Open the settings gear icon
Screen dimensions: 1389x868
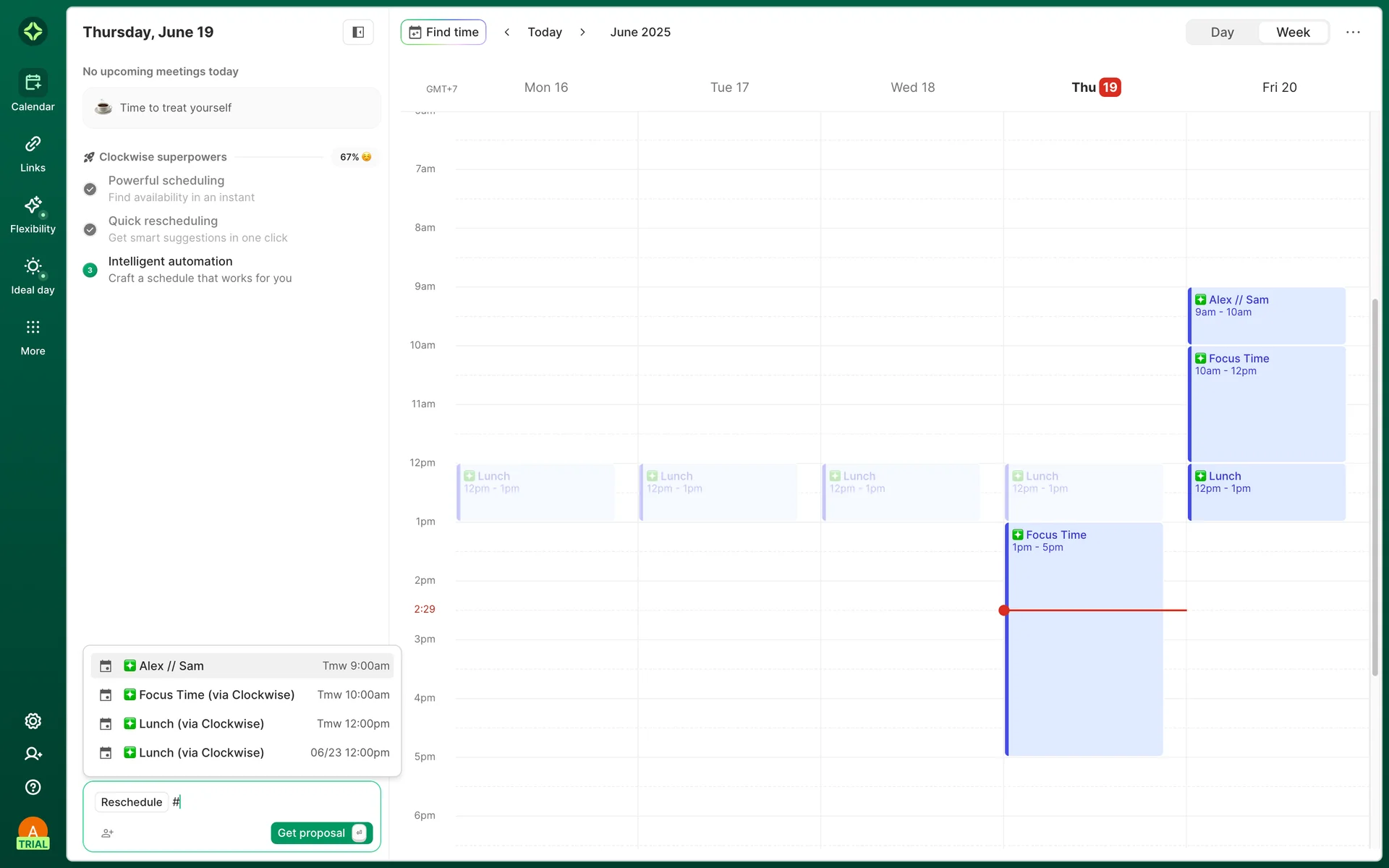click(x=33, y=721)
